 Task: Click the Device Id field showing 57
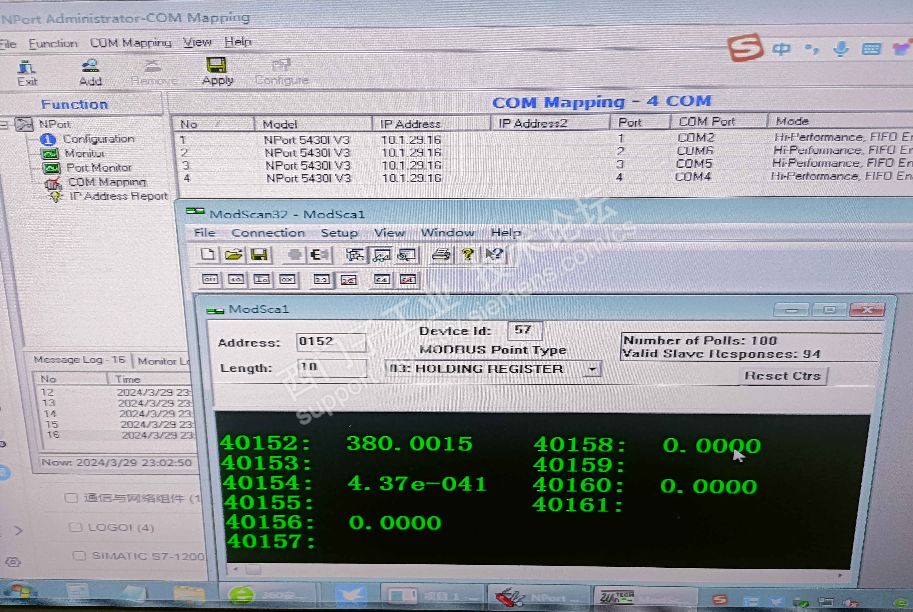pos(525,330)
